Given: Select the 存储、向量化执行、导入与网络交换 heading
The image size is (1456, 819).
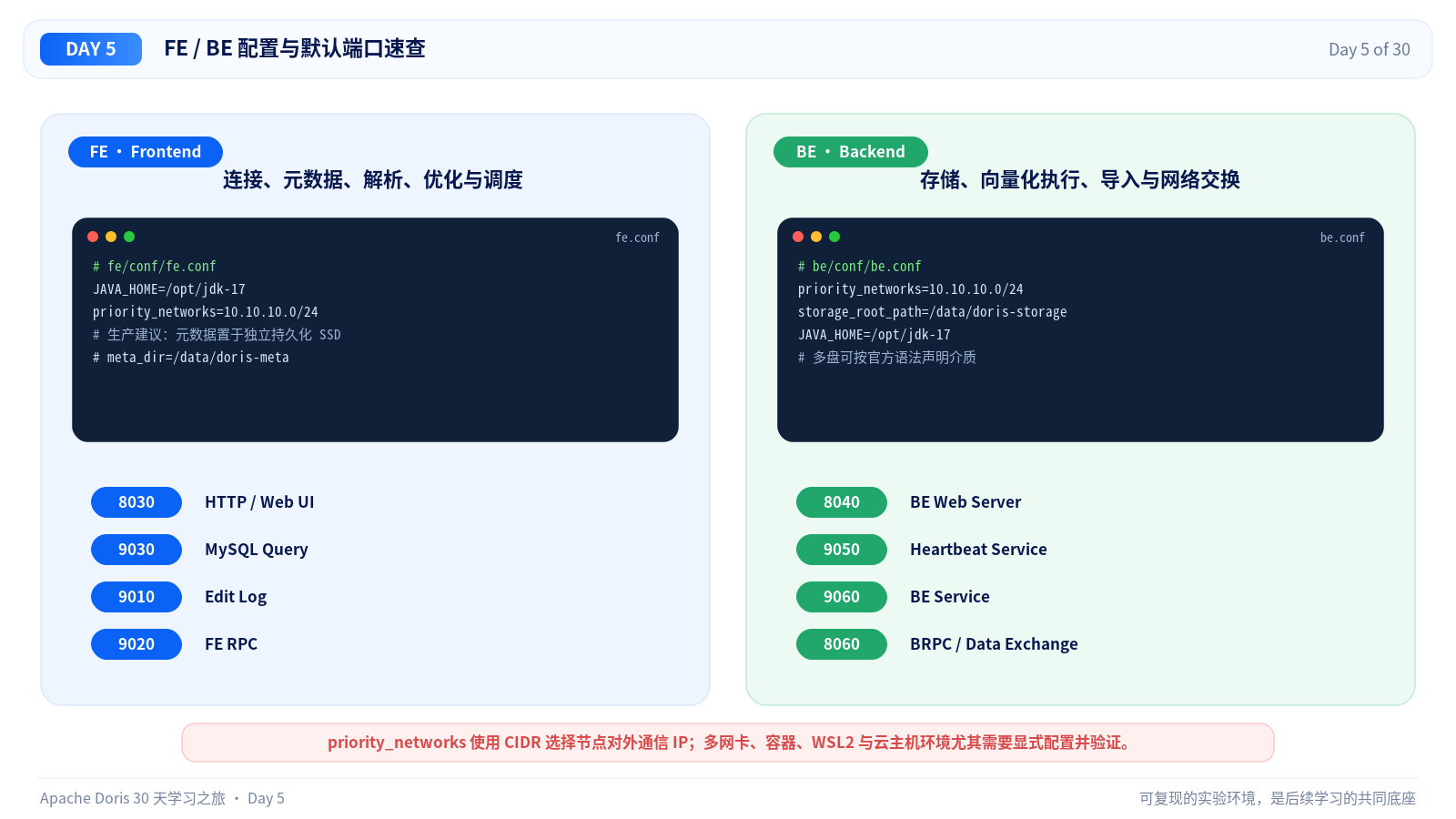Looking at the screenshot, I should click(1080, 180).
